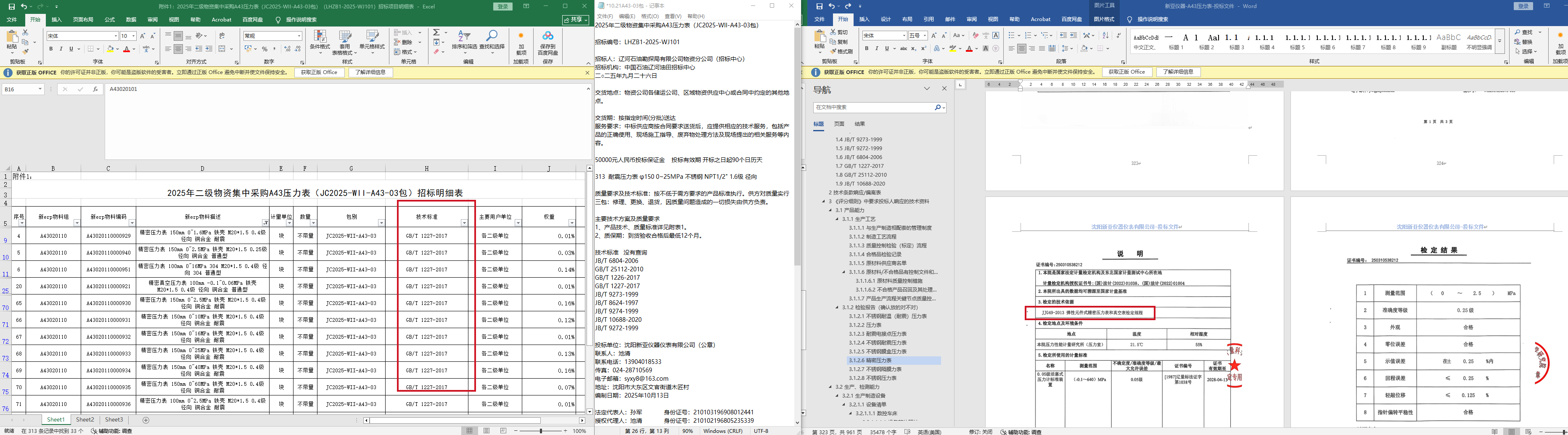Click the 登录 sign-in button in Excel
This screenshot has width=1568, height=435.
(503, 6)
